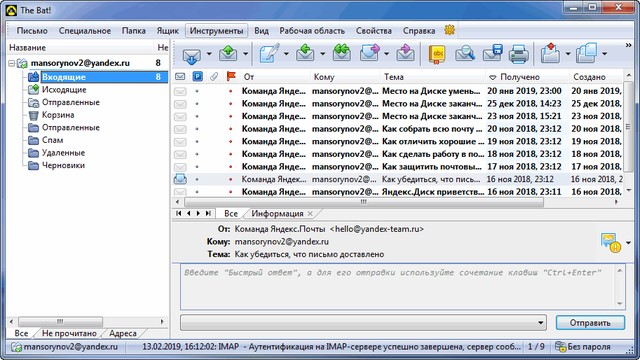Click Без пароля lock status icon

tap(560, 347)
